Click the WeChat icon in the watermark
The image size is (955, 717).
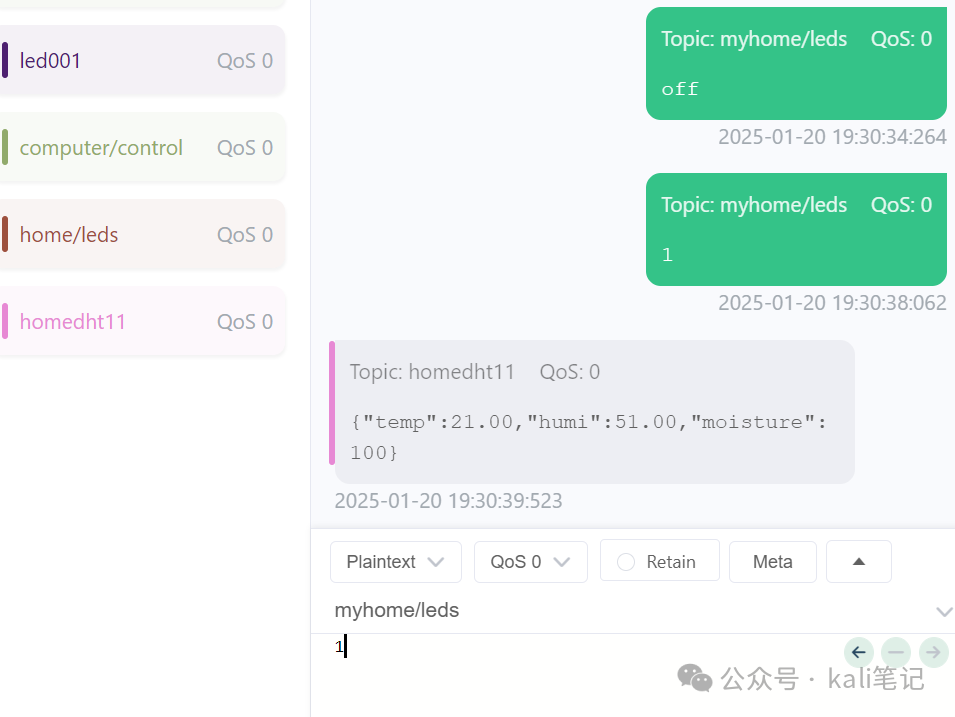pos(695,679)
